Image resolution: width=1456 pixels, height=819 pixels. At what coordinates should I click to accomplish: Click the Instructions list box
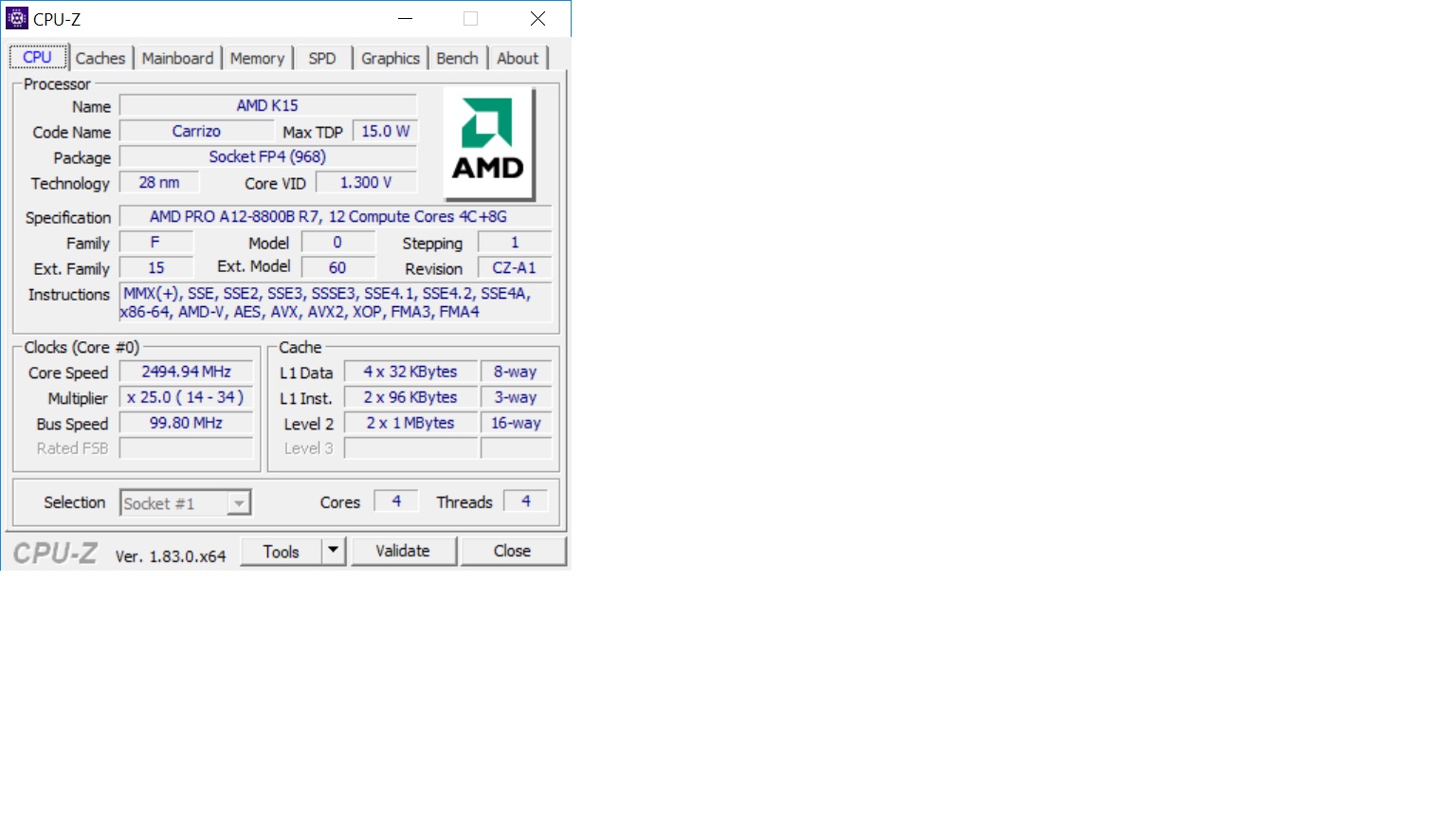[x=335, y=302]
